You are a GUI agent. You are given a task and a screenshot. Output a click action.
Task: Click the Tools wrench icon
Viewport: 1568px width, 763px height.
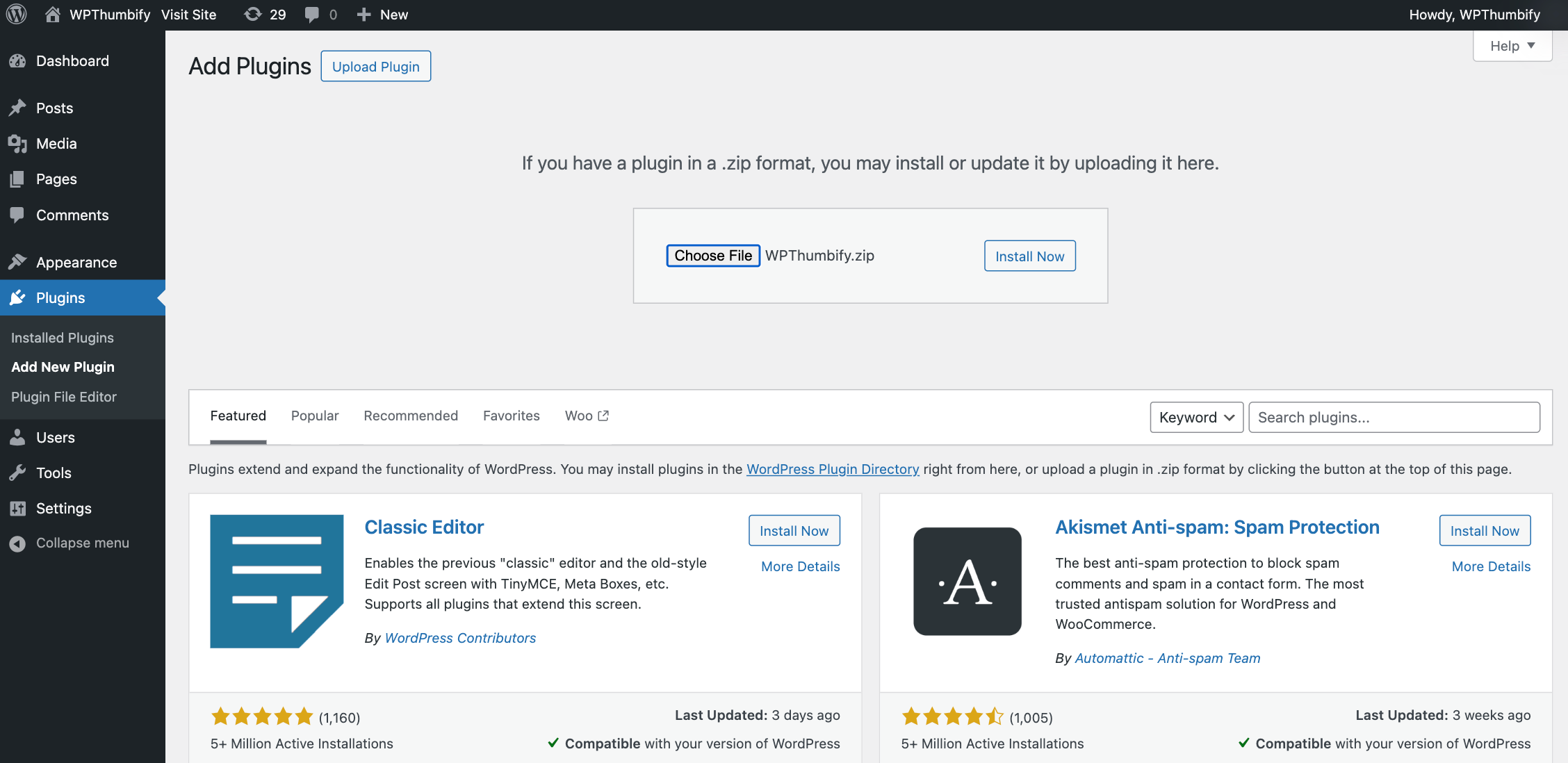tap(17, 473)
